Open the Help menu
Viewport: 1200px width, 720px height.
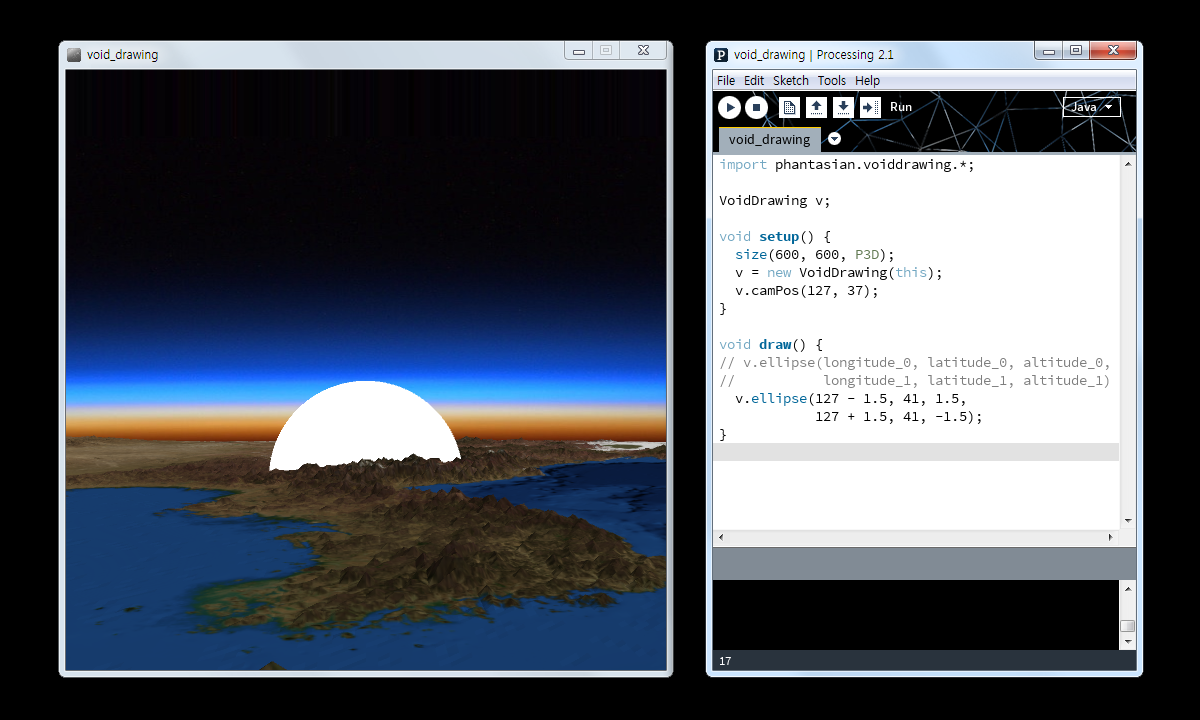click(x=868, y=80)
